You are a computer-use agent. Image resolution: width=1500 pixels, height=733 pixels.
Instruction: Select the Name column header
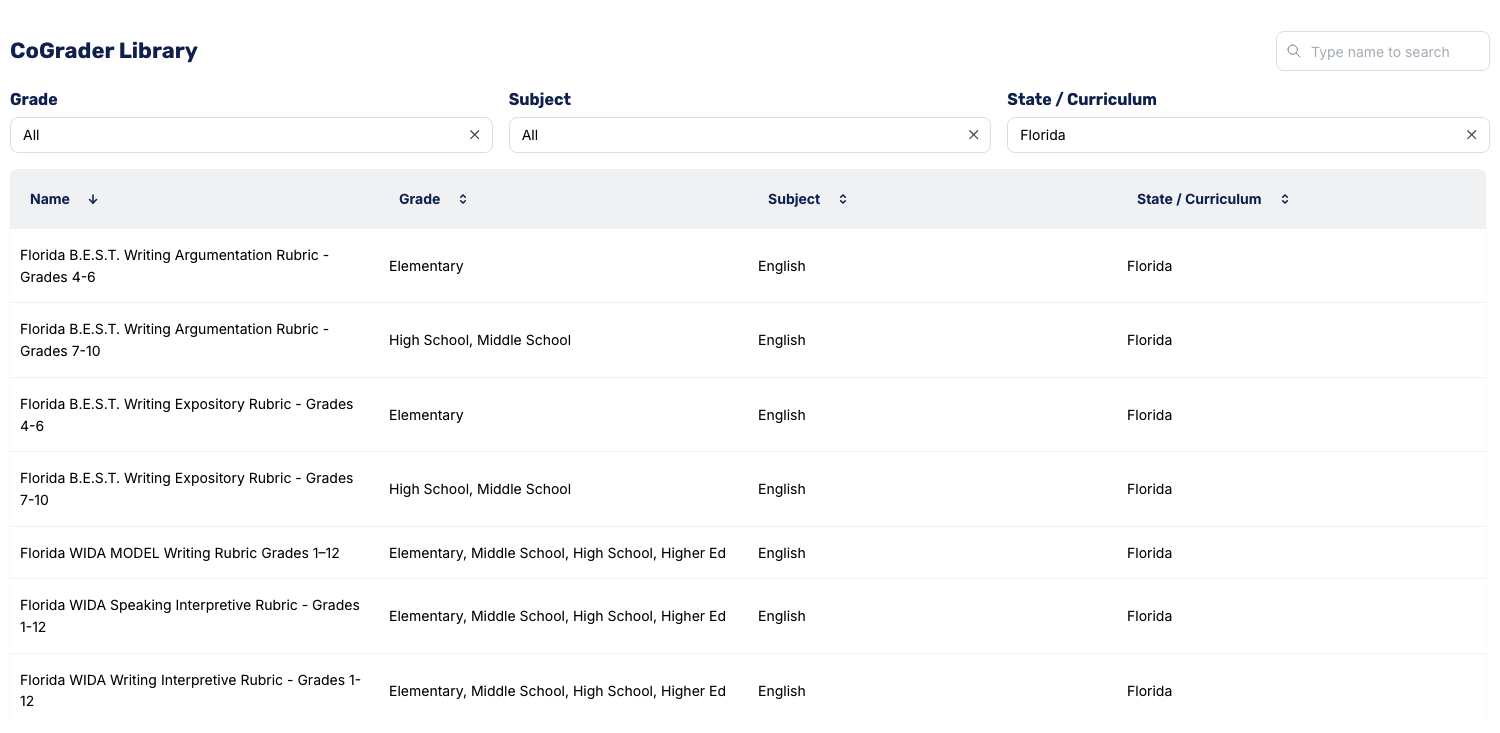pos(50,199)
